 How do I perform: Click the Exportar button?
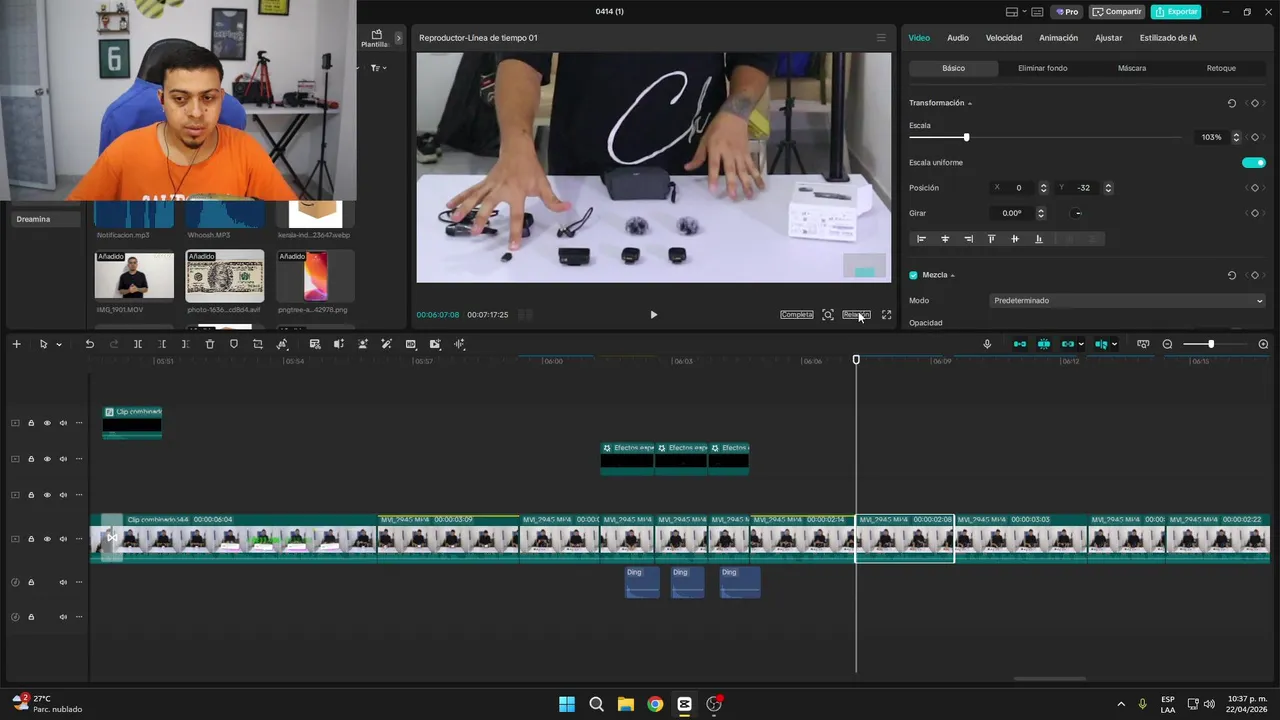click(1176, 12)
